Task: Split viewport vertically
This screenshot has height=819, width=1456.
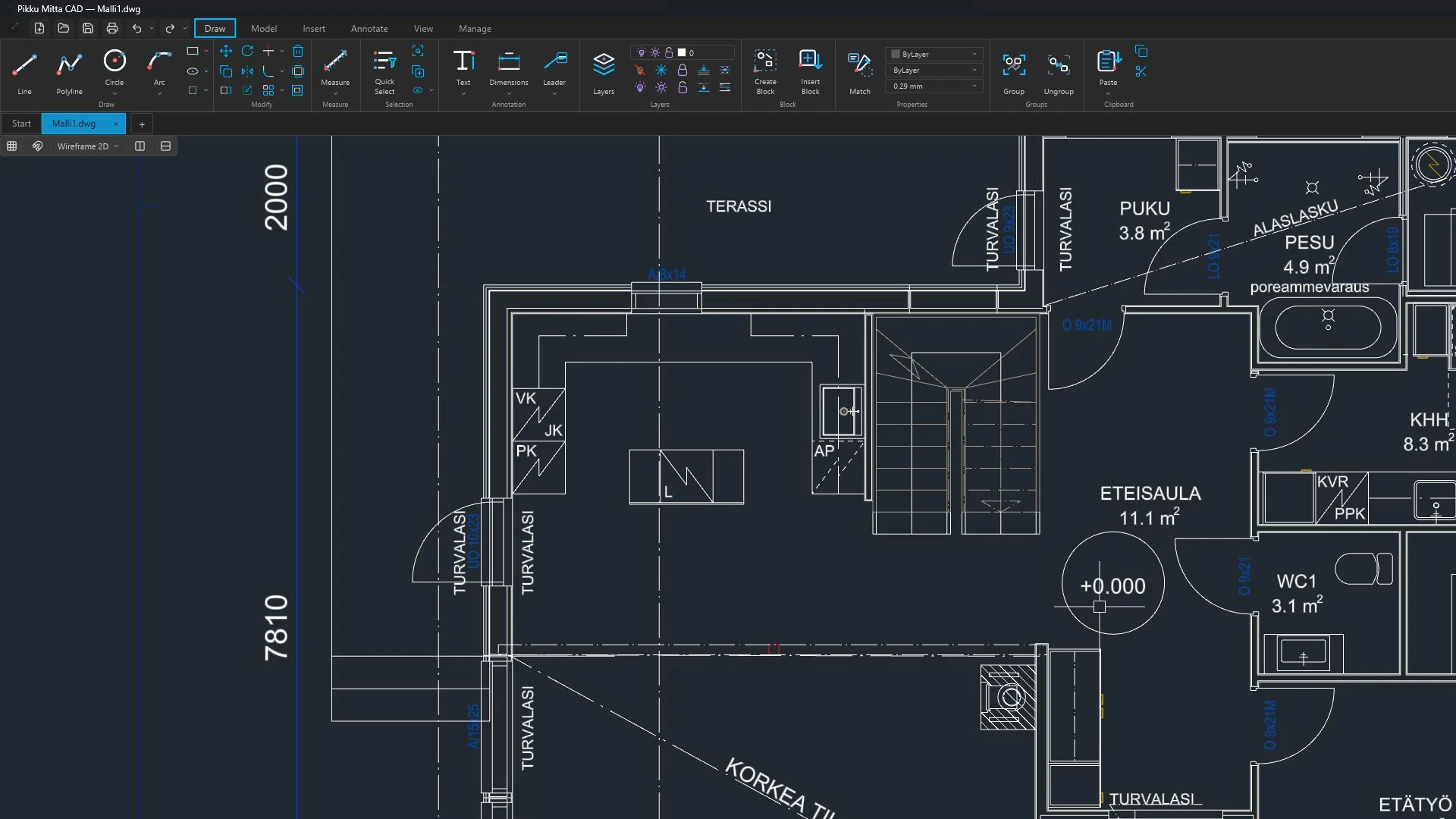Action: click(140, 146)
